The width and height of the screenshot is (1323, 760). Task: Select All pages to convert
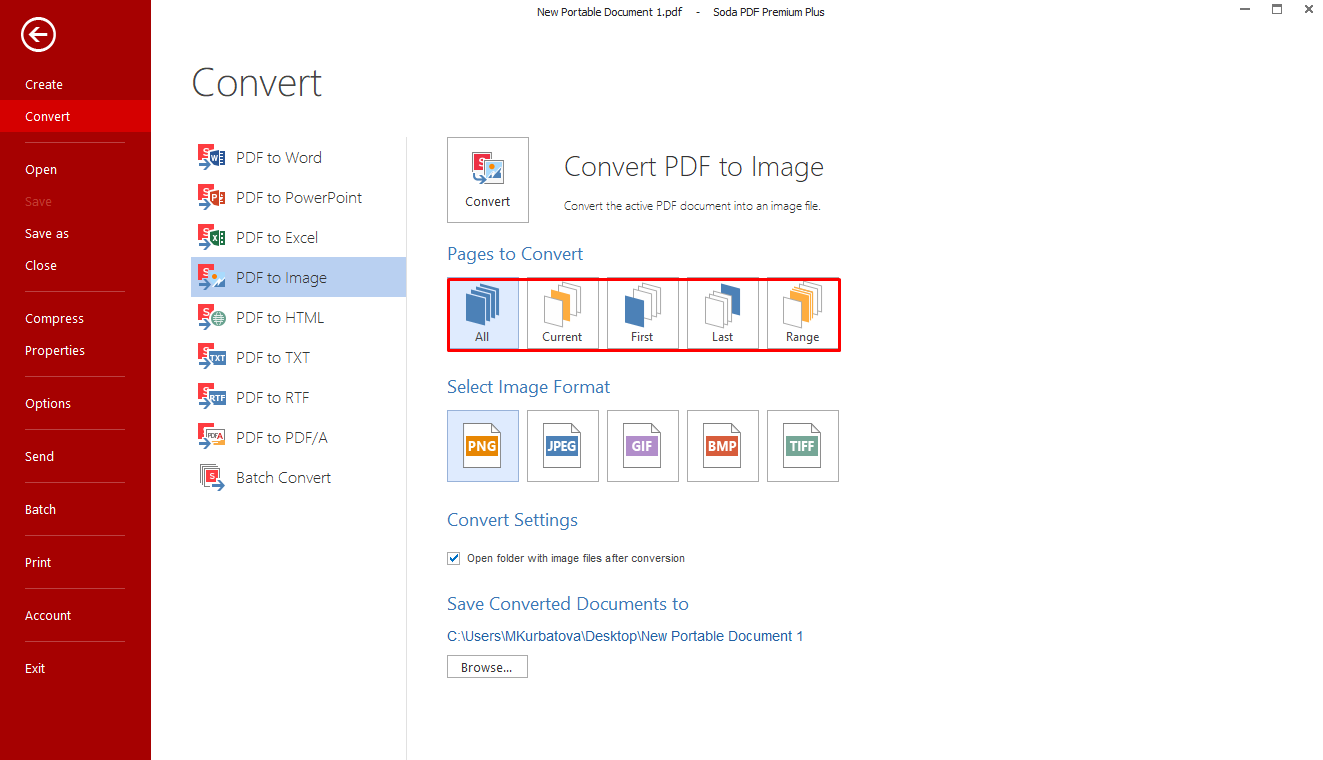[x=482, y=314]
